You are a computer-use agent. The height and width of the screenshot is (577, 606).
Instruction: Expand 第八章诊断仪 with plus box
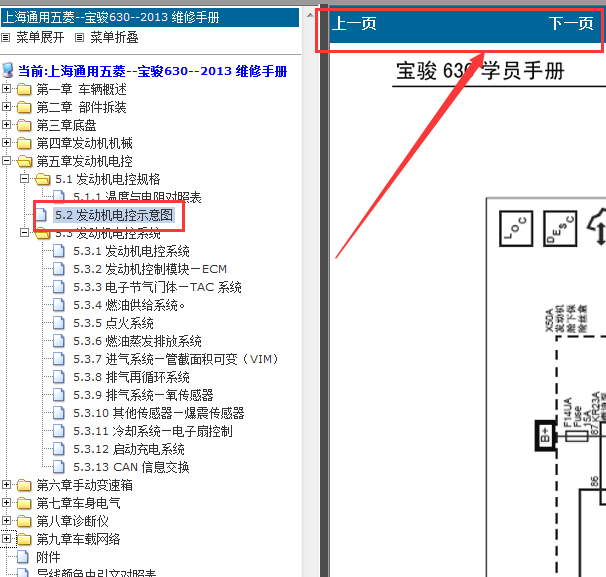coord(6,520)
